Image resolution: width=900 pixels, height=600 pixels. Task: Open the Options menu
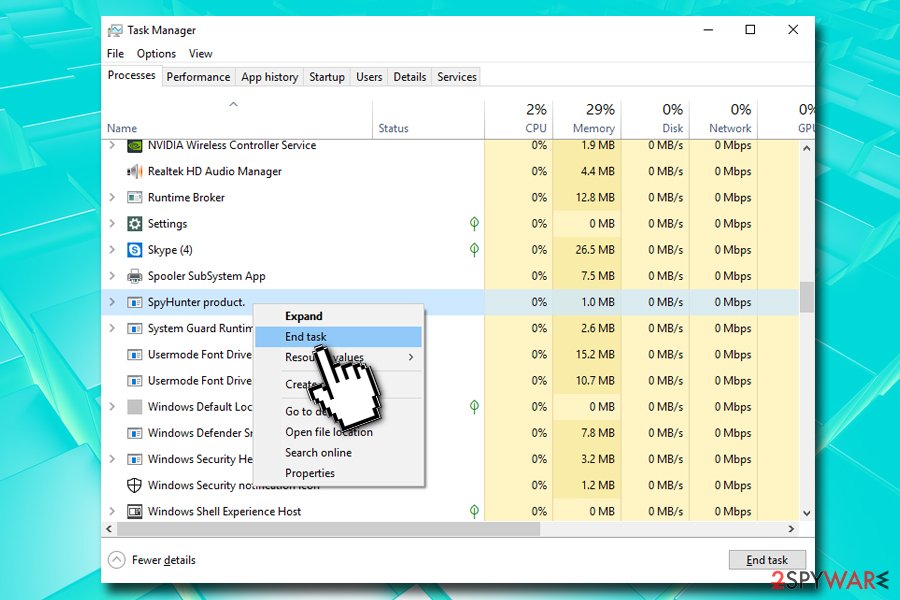(156, 53)
